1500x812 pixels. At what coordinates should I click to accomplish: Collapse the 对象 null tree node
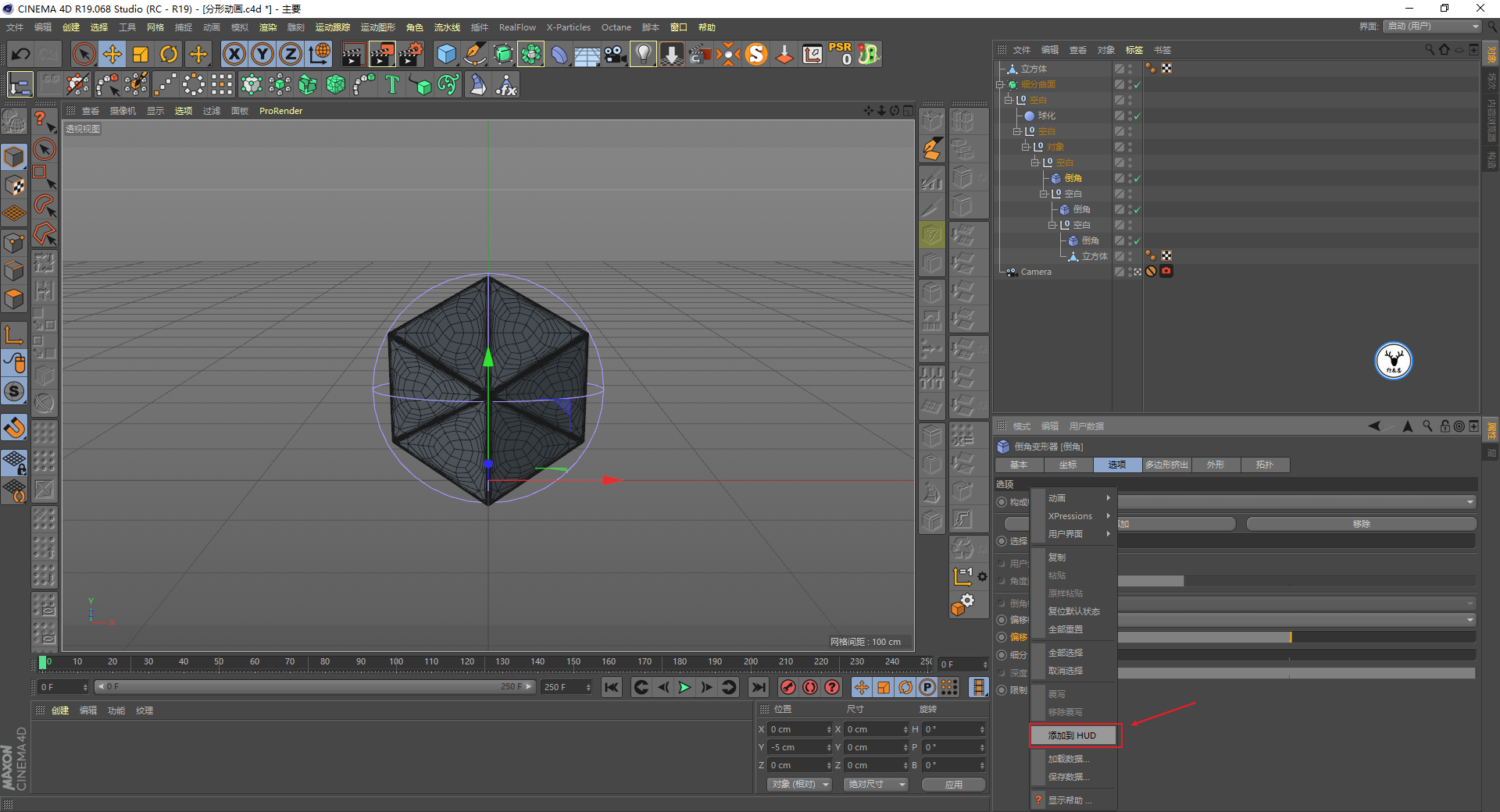(x=1026, y=147)
